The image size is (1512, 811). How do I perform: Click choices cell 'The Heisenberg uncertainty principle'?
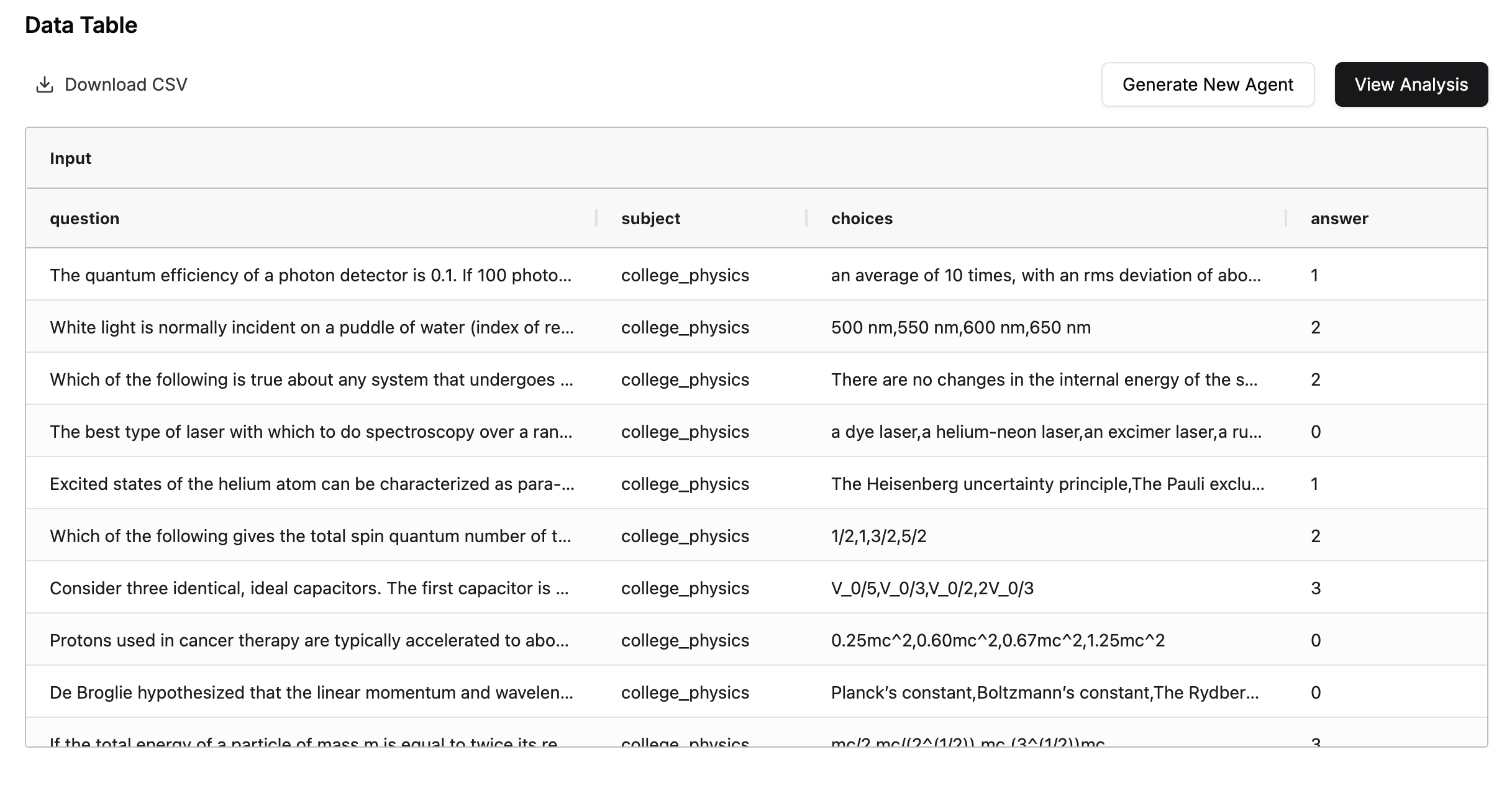1048,484
